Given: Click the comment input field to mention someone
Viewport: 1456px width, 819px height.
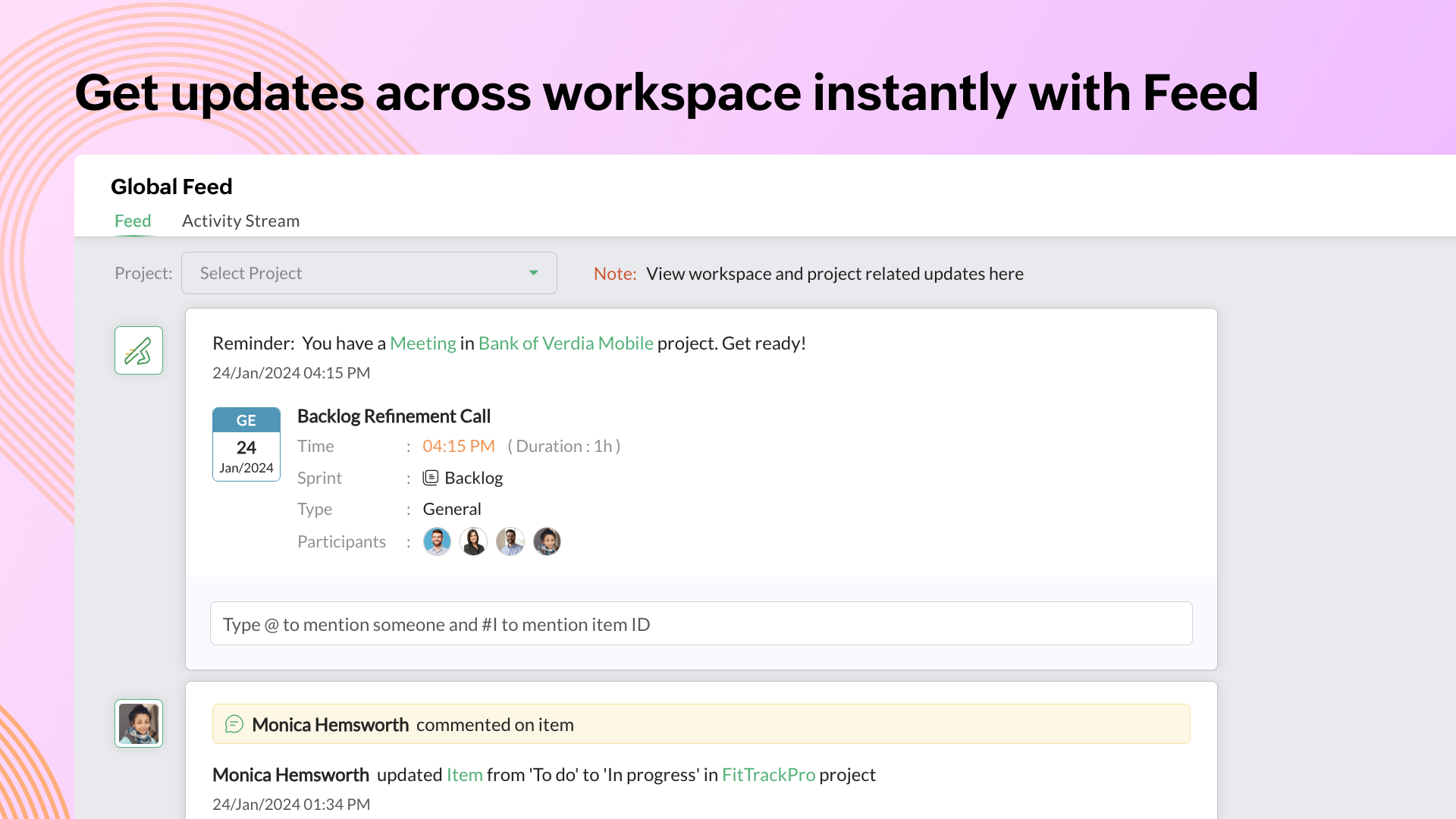Looking at the screenshot, I should pyautogui.click(x=701, y=624).
